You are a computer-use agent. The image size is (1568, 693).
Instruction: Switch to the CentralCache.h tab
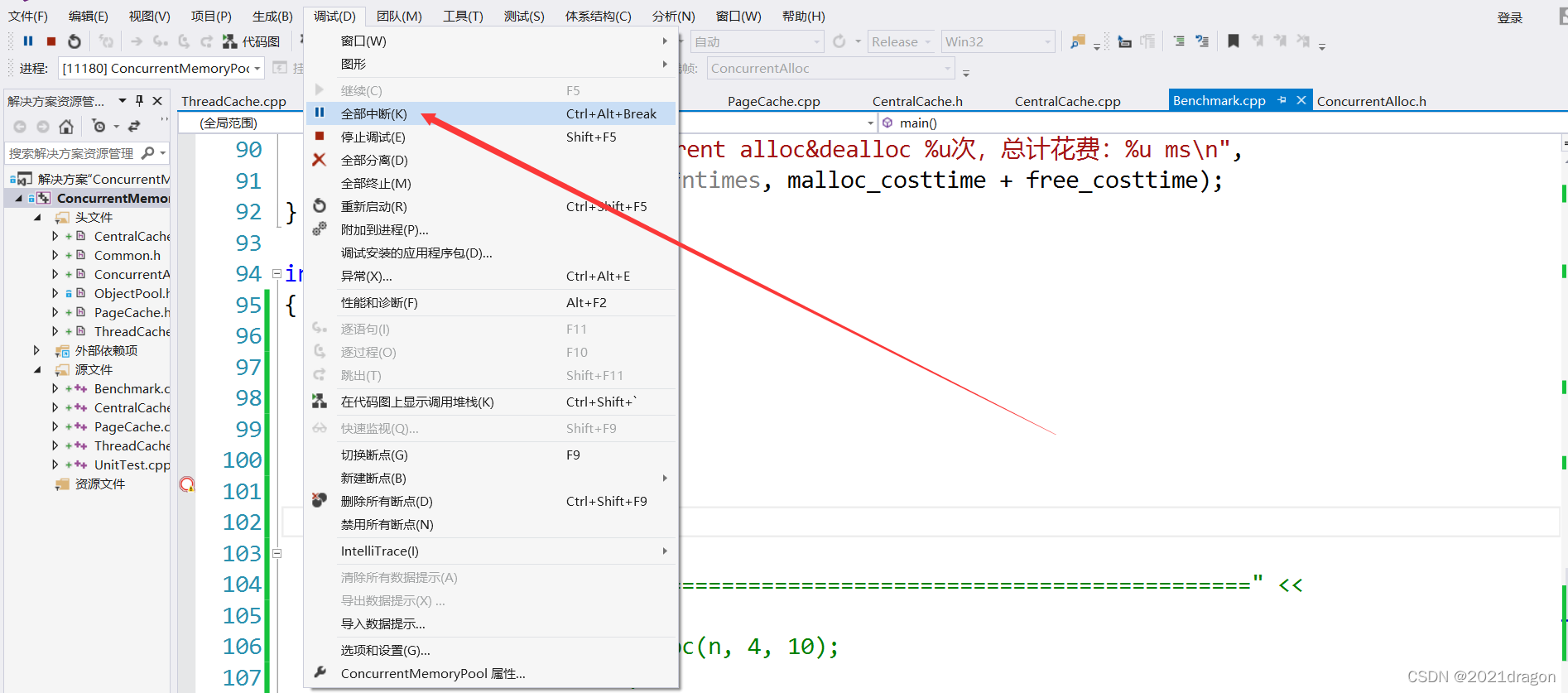(x=917, y=101)
